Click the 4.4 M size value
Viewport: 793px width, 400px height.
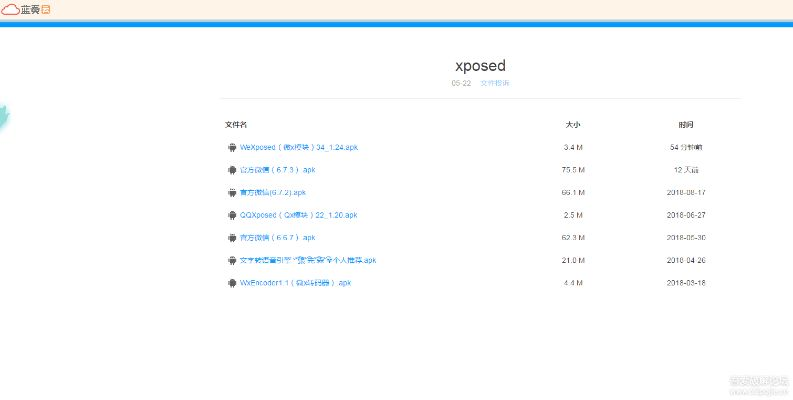pyautogui.click(x=573, y=283)
